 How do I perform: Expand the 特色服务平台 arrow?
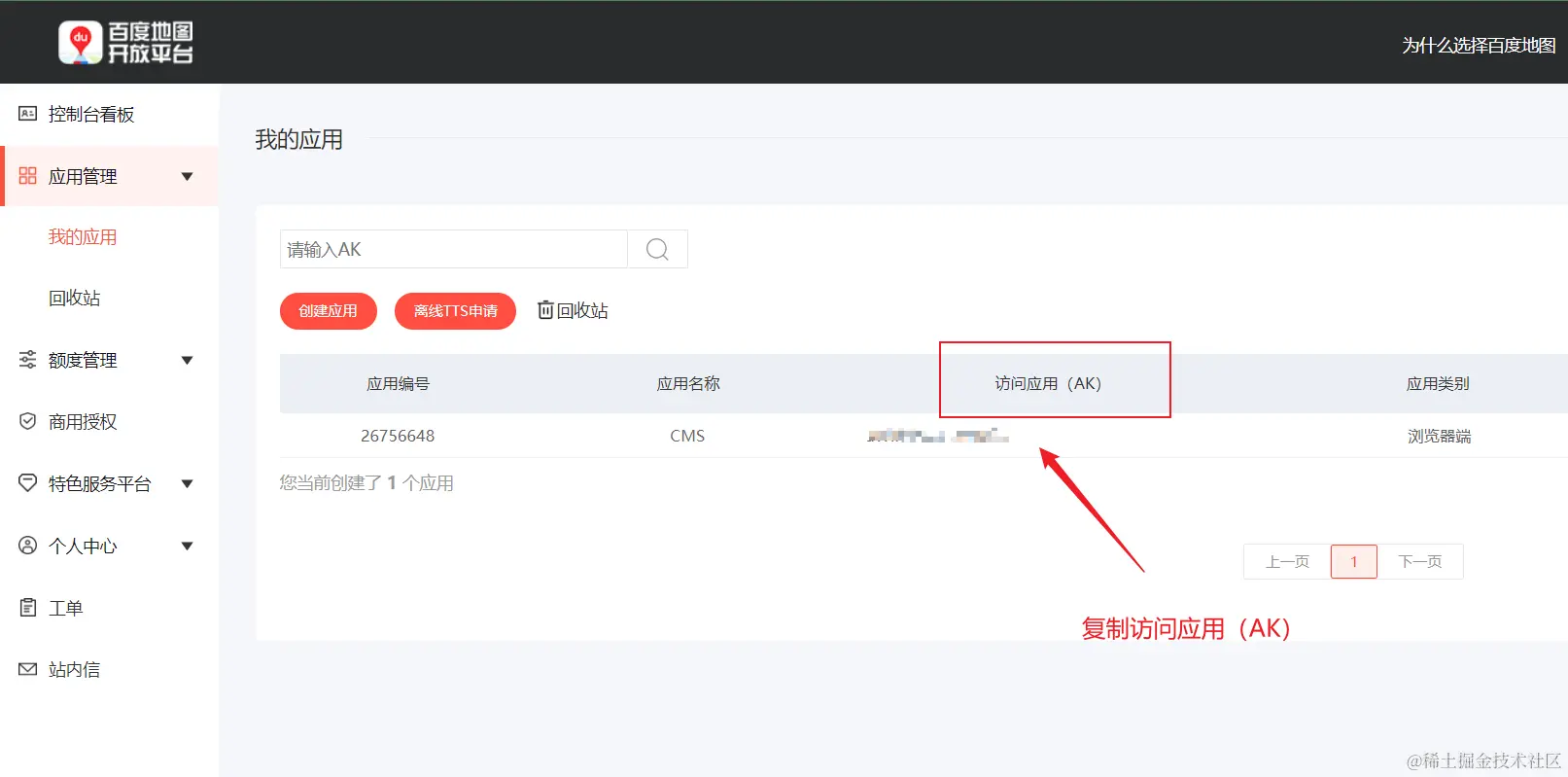click(188, 483)
